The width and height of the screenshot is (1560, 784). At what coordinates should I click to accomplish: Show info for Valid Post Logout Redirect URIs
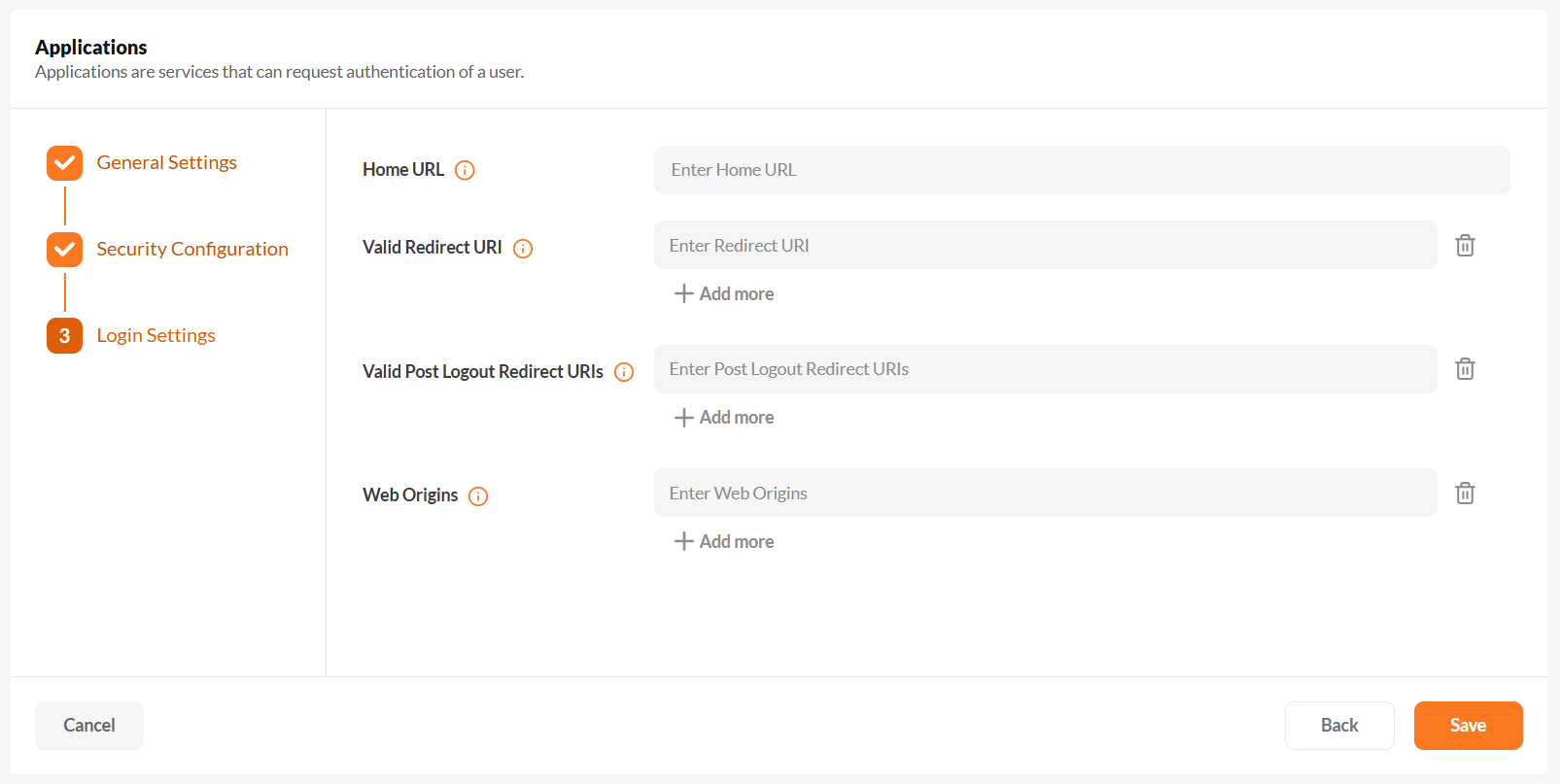point(624,372)
